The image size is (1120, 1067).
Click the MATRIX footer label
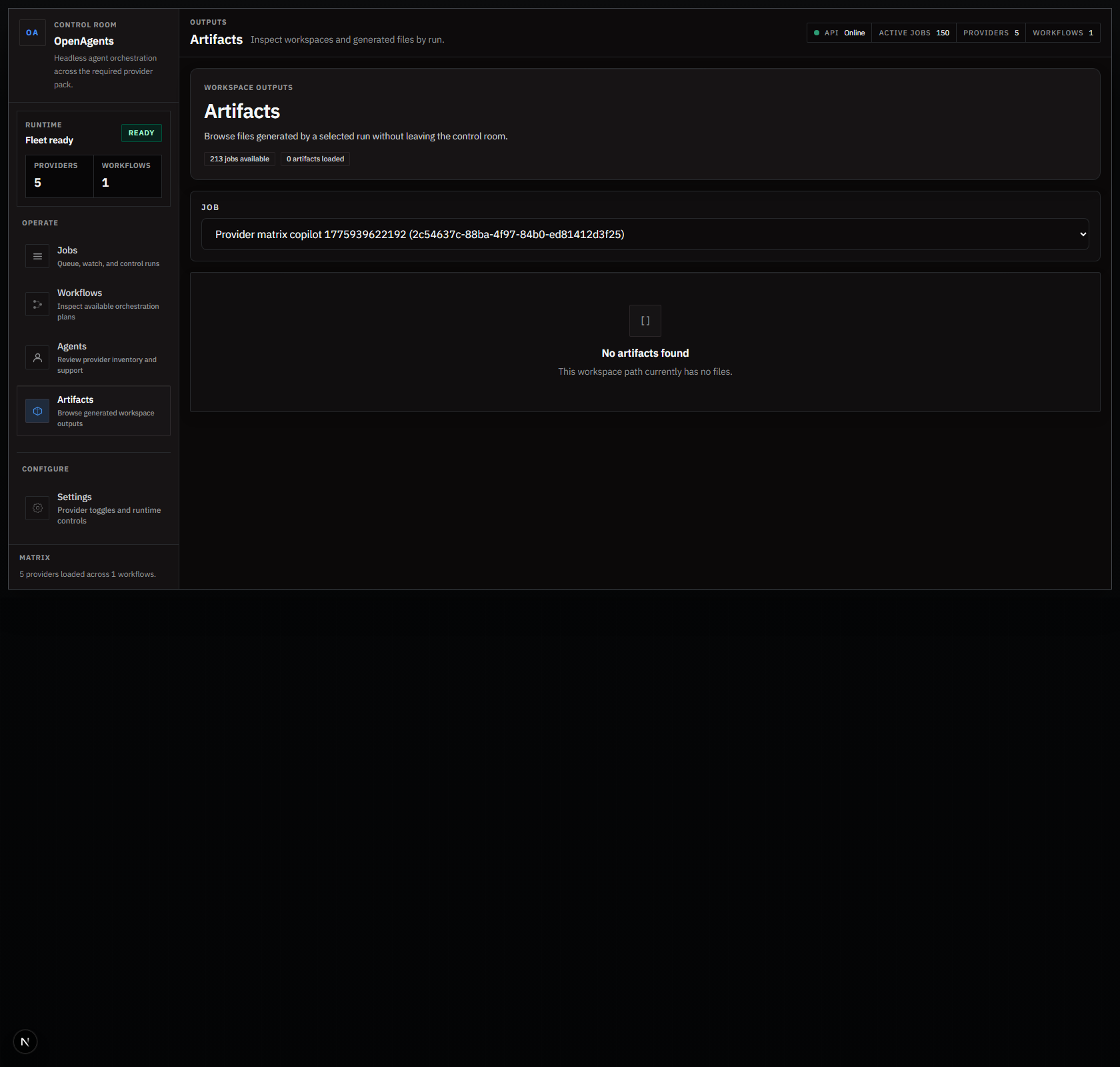[x=35, y=558]
